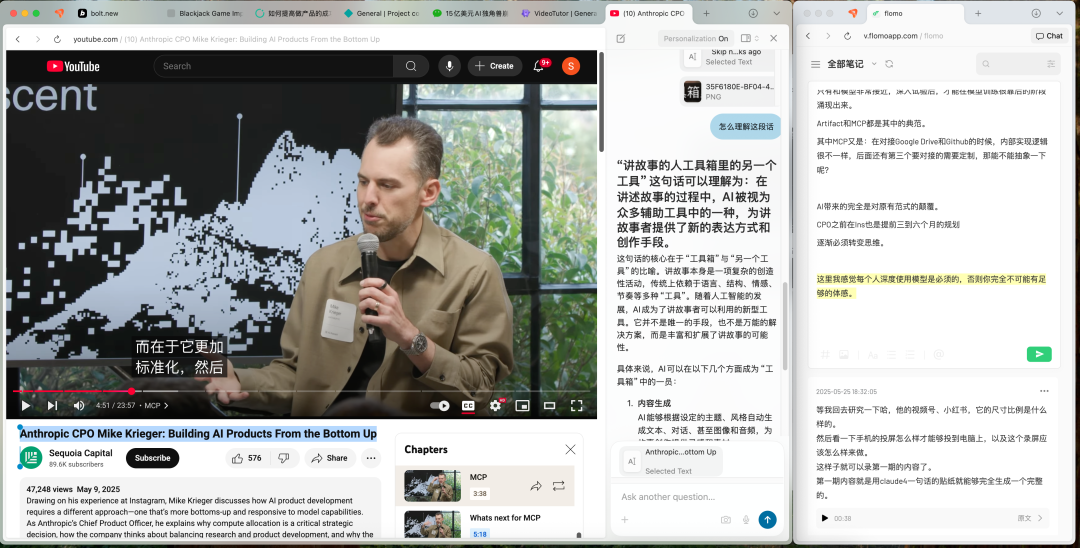Toggle autoplay switch in video player
Screen dimensions: 1080x548
[439, 405]
